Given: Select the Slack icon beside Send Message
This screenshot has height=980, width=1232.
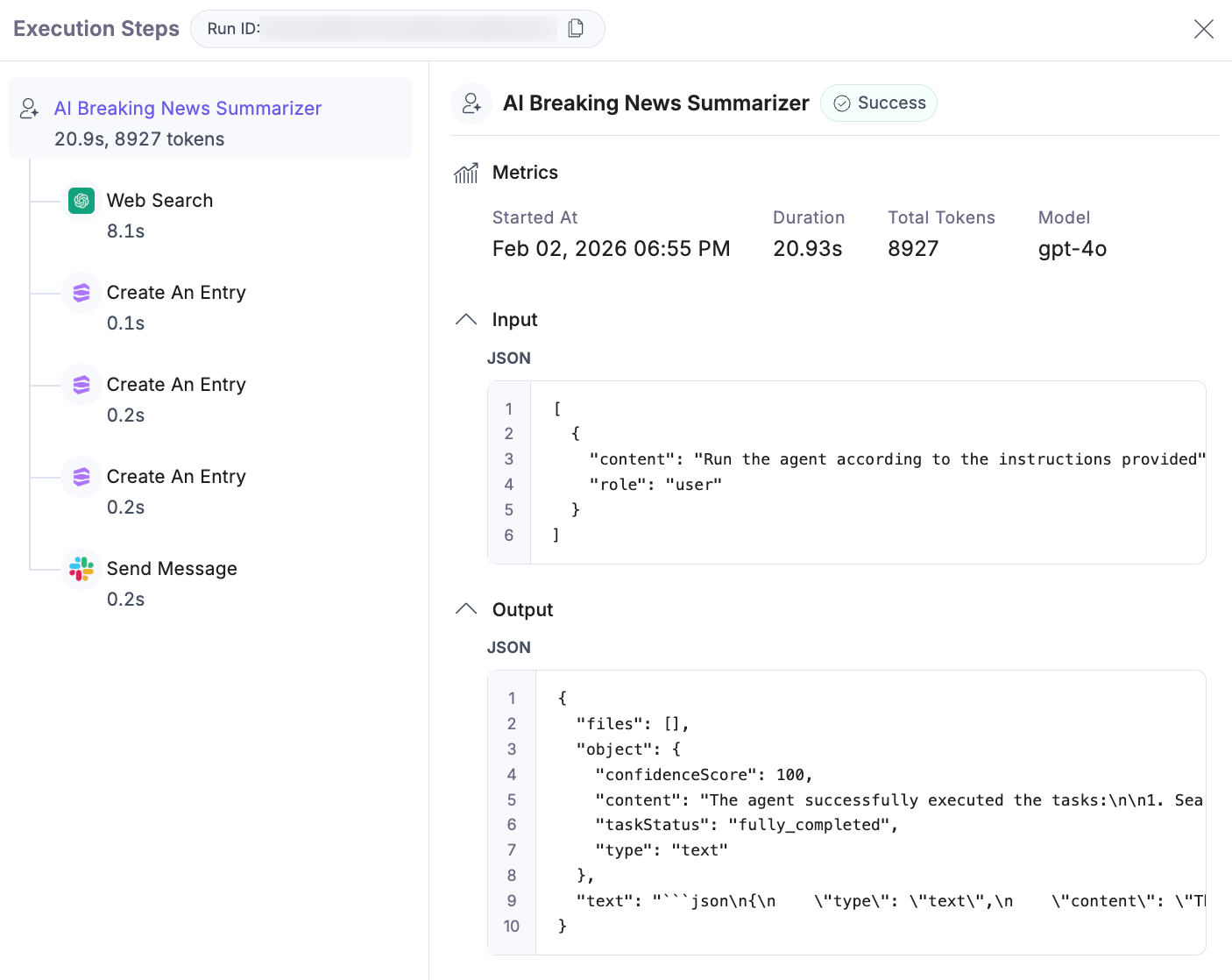Looking at the screenshot, I should coord(81,569).
